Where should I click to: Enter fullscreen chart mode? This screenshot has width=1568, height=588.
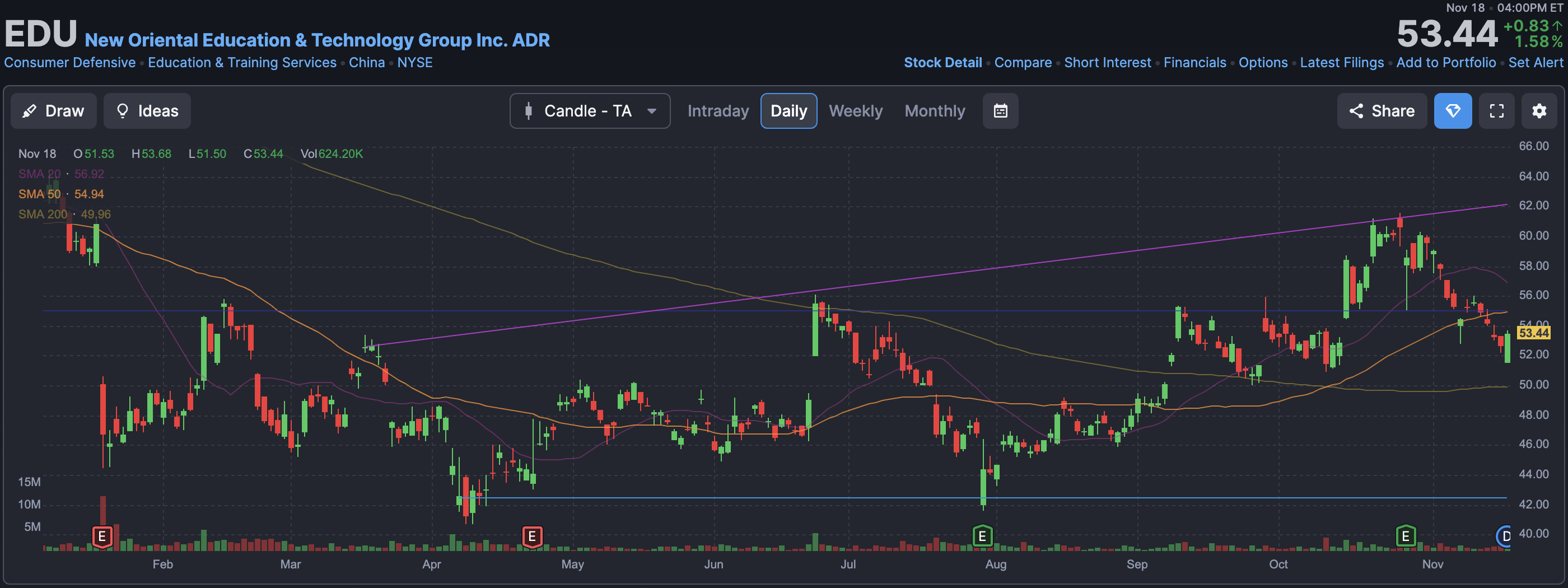(1496, 111)
